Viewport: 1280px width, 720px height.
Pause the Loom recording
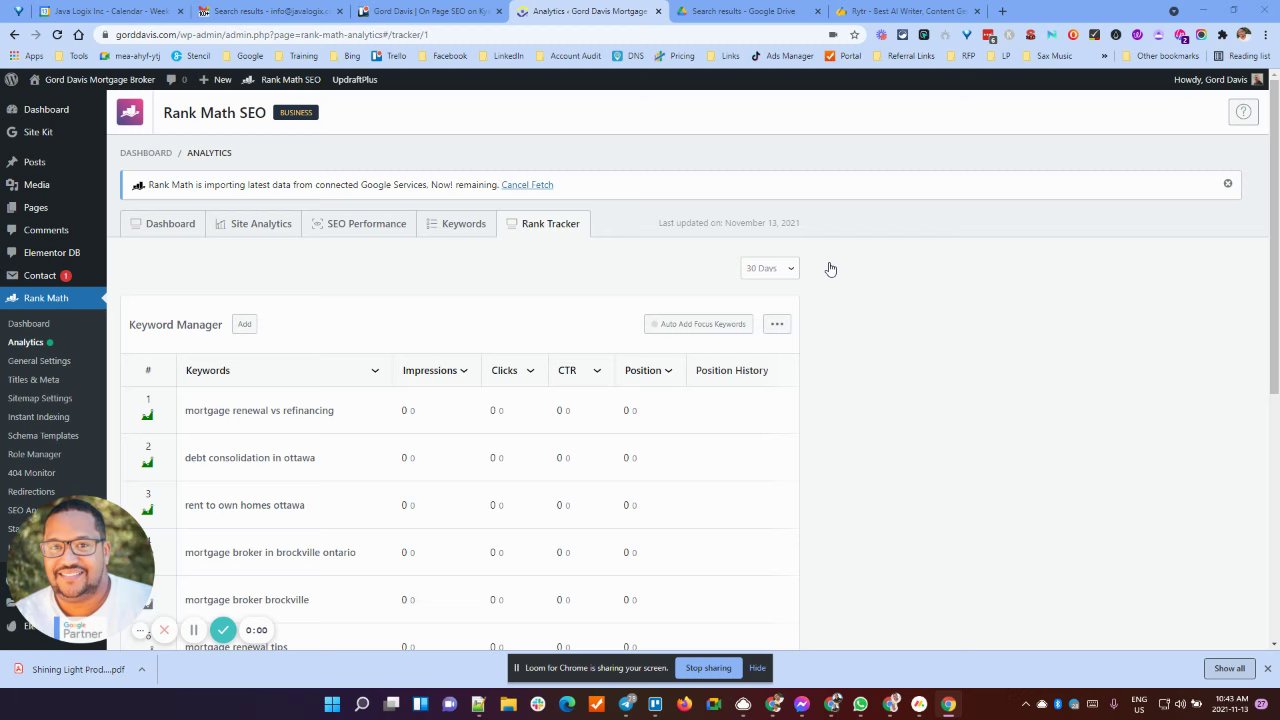[x=194, y=630]
